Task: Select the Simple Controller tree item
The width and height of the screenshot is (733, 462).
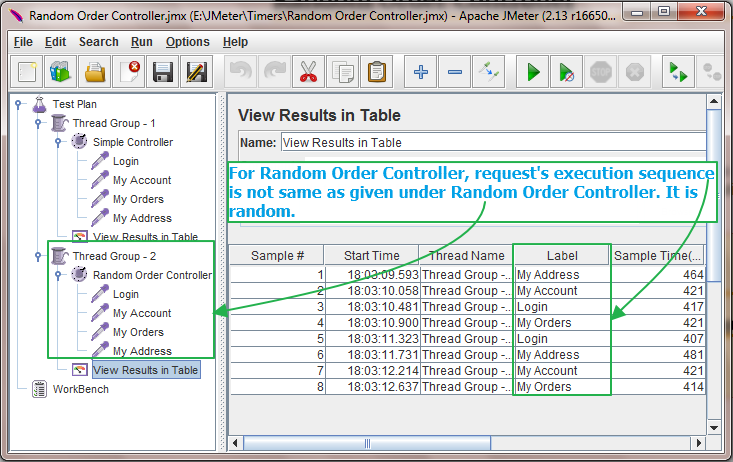Action: click(x=133, y=142)
